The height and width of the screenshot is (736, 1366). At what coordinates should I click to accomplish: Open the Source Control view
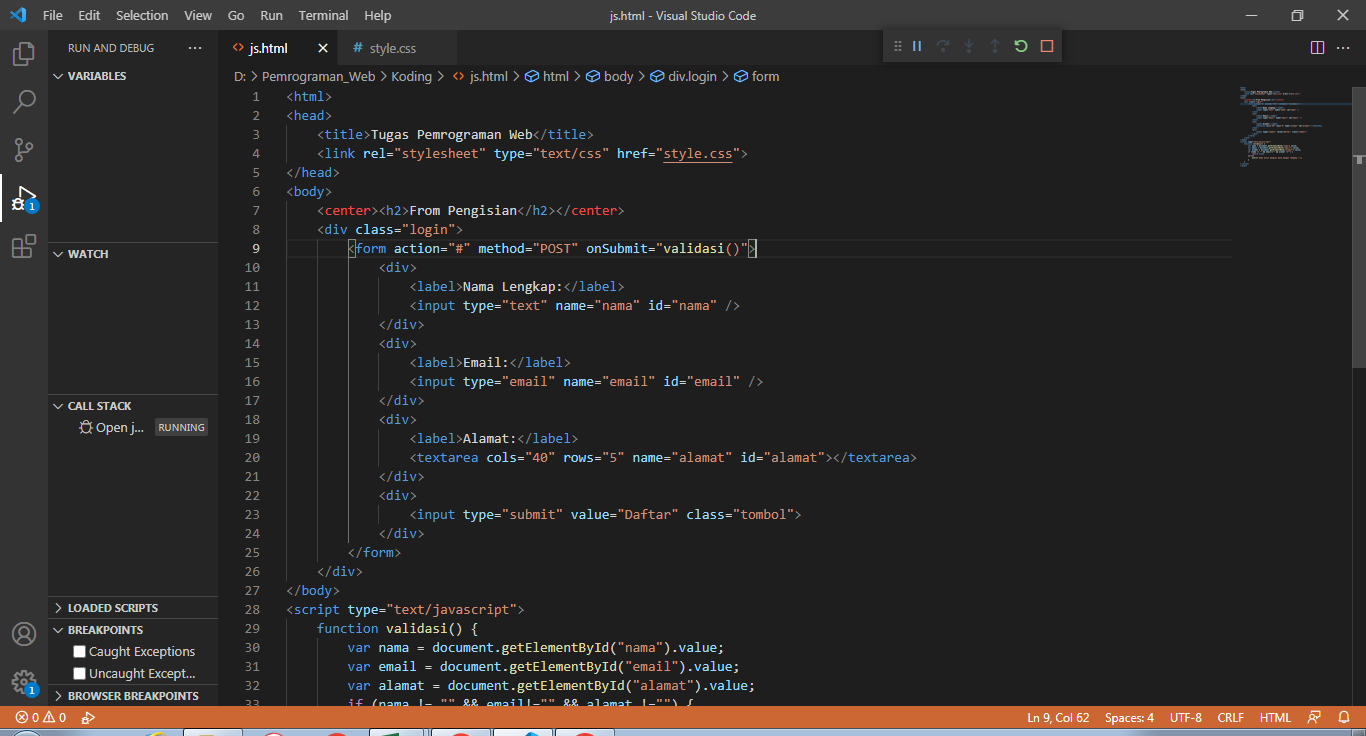[23, 149]
